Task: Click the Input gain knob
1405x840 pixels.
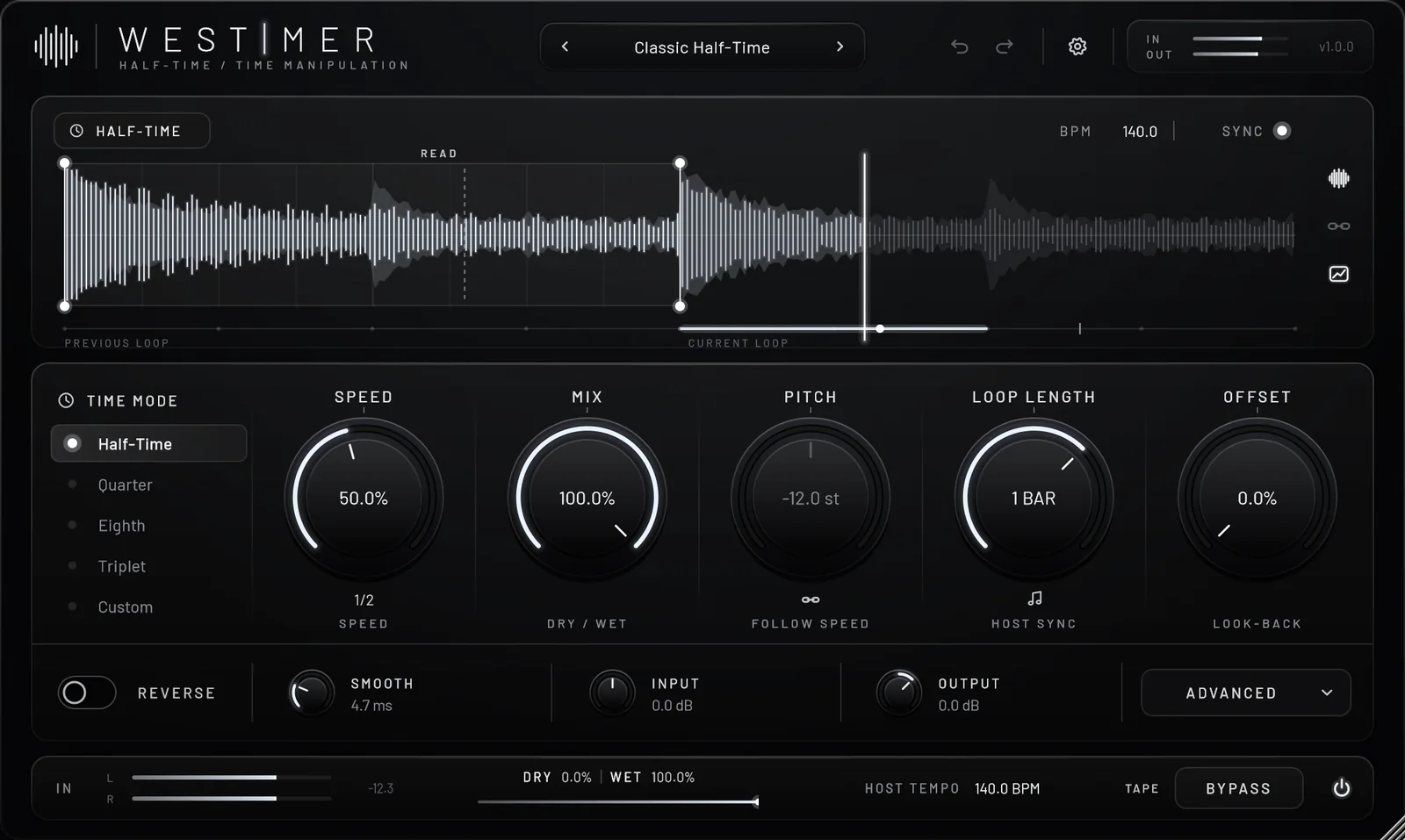Action: [x=612, y=693]
